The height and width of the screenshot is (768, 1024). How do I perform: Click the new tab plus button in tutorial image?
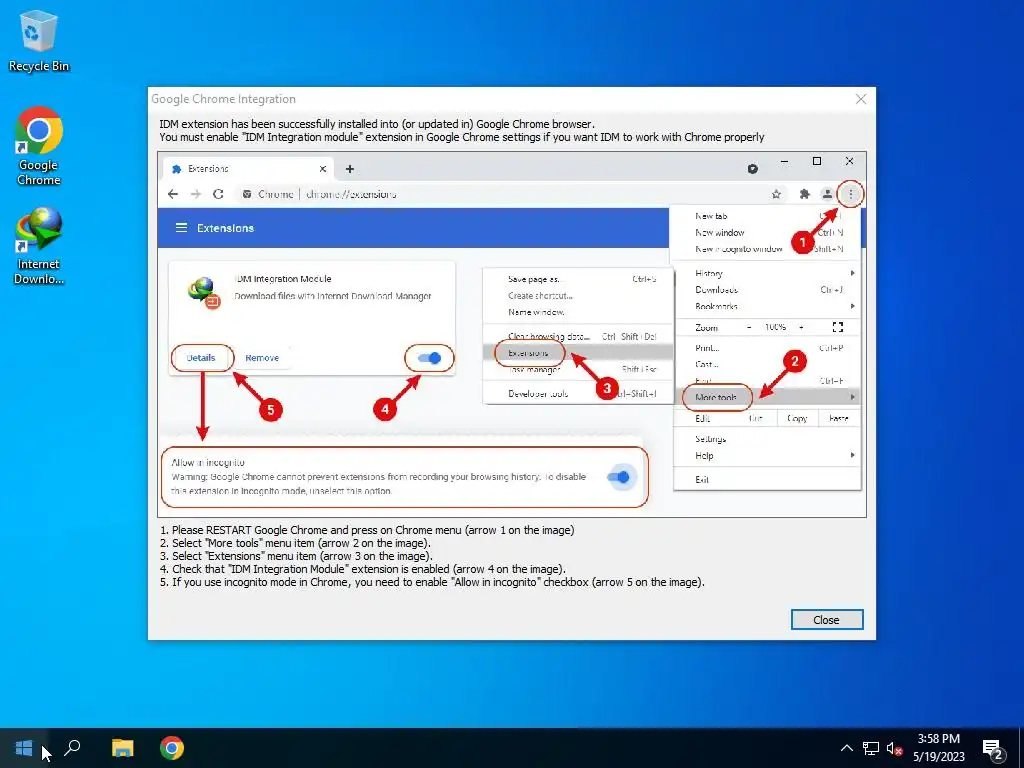350,169
